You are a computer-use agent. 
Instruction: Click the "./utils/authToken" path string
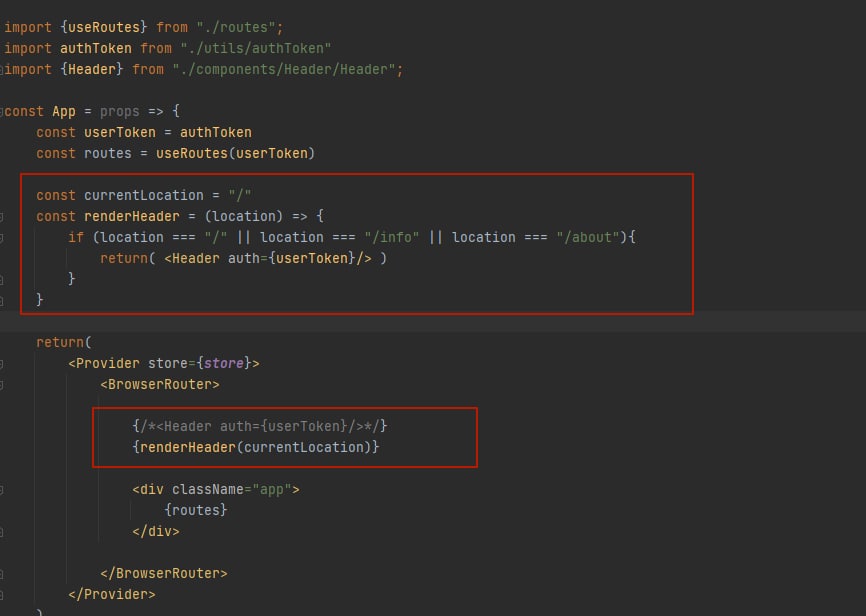point(256,48)
